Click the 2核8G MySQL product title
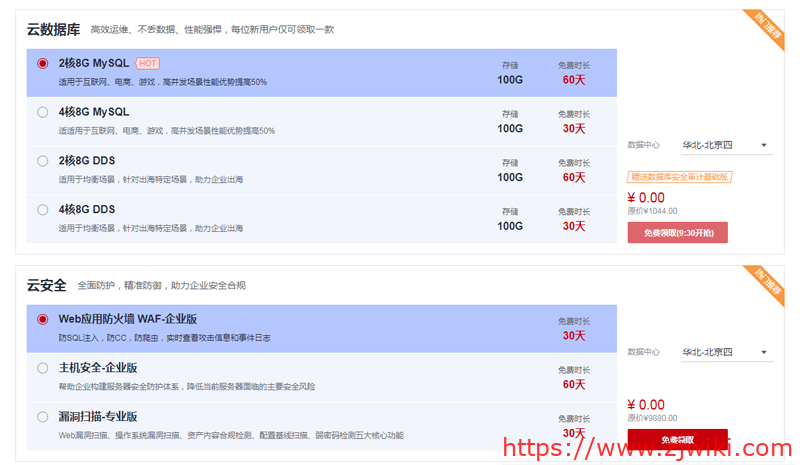 [x=94, y=63]
